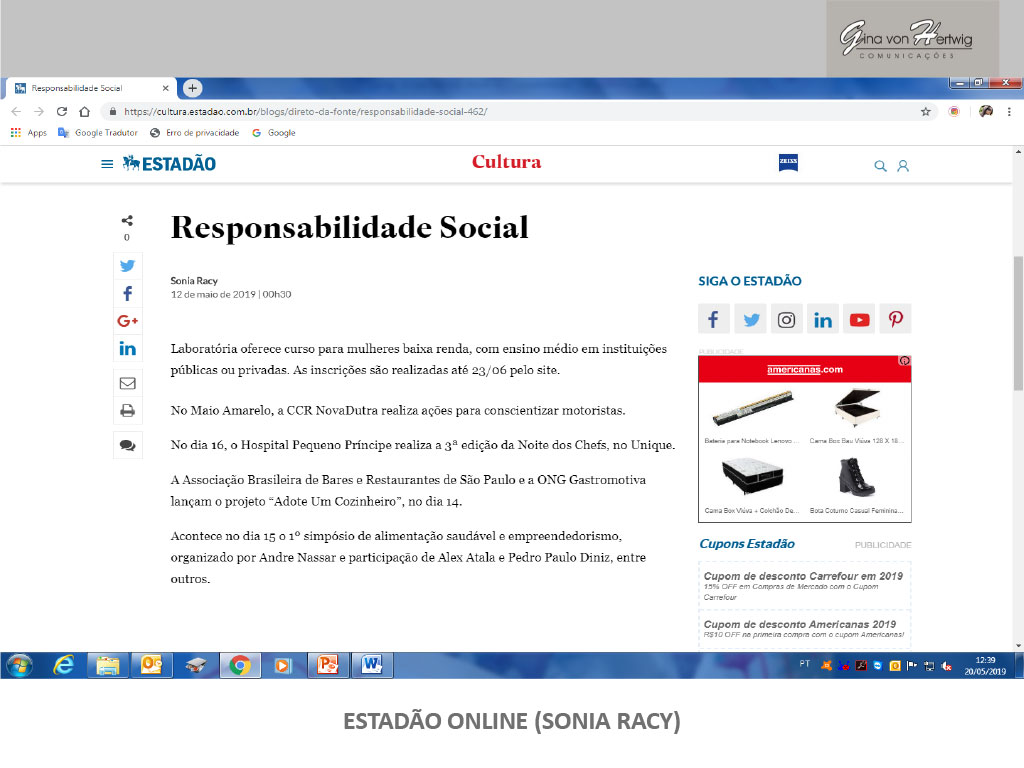Open the article comments
The width and height of the screenshot is (1024, 768).
point(127,445)
